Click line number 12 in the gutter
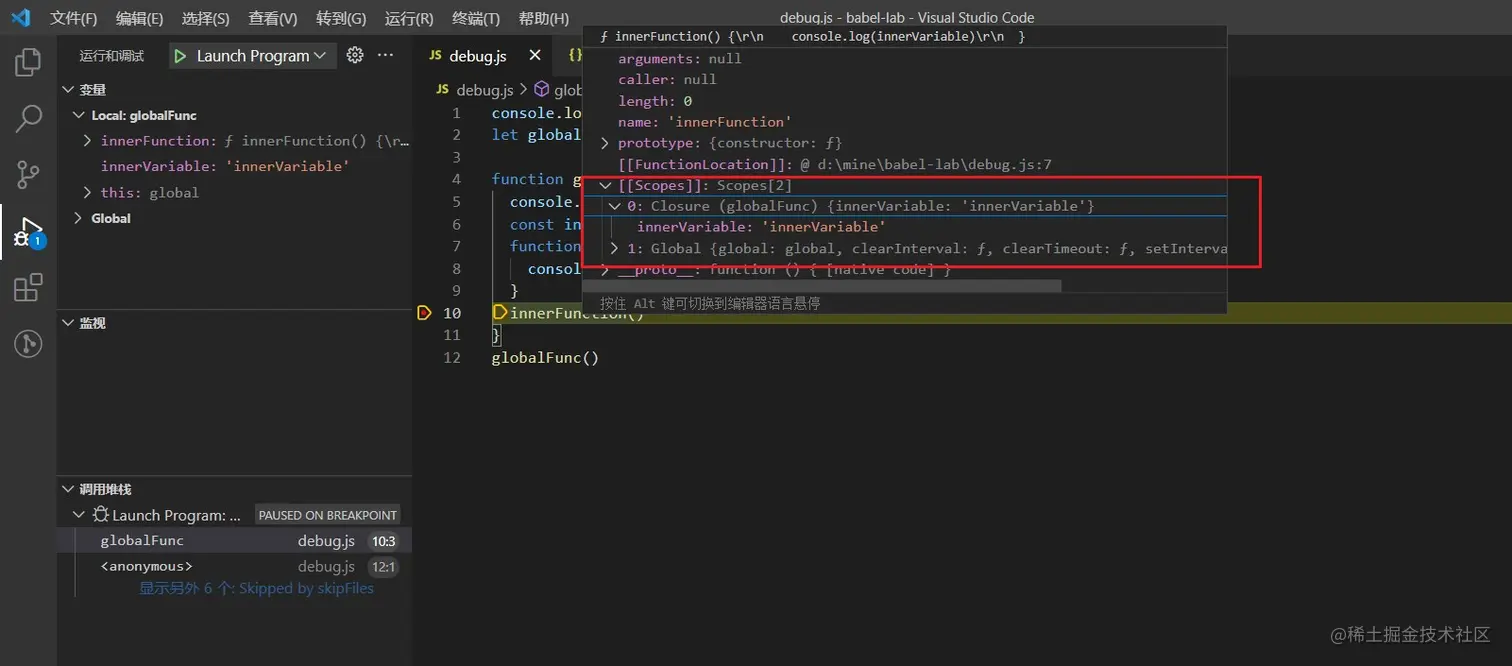 pos(451,357)
